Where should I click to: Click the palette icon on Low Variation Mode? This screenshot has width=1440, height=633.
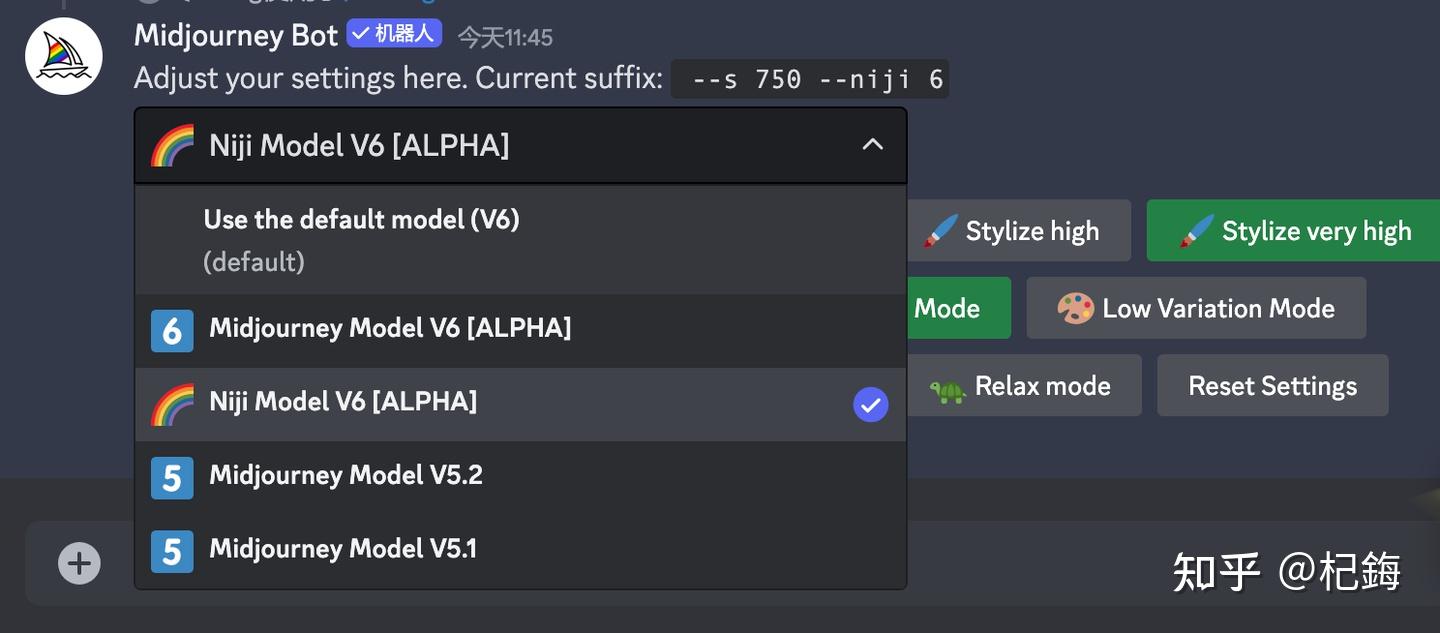(x=1076, y=308)
